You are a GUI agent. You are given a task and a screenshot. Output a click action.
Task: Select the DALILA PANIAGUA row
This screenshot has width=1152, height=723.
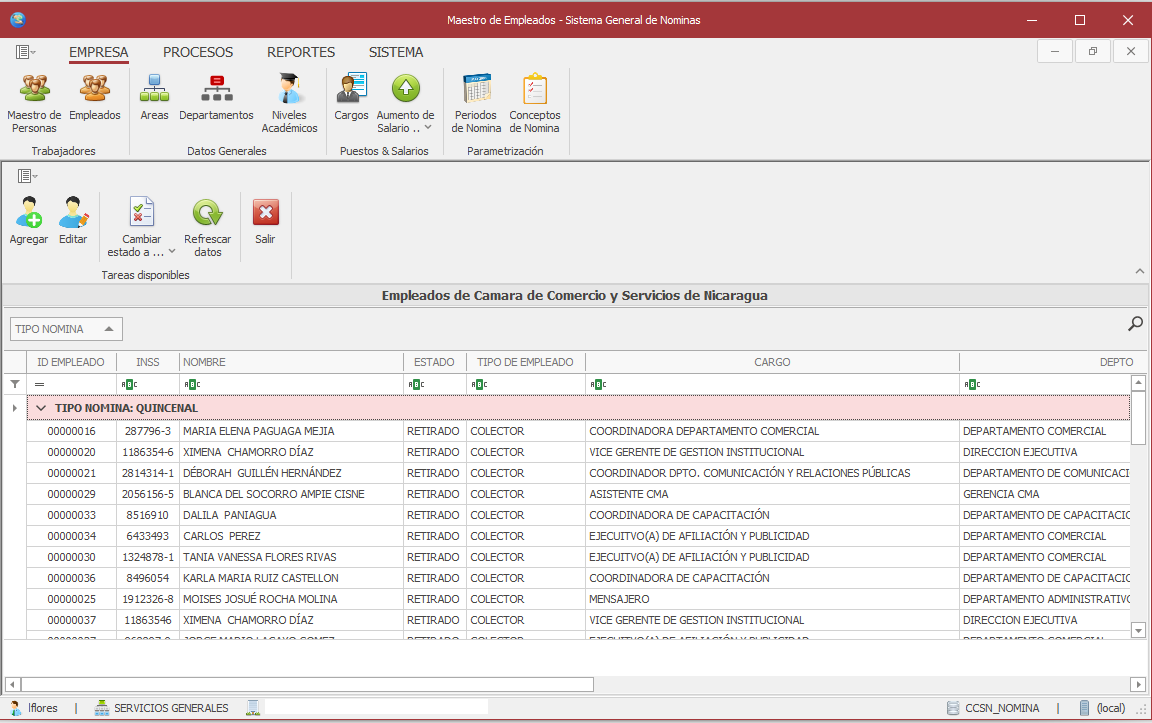coord(578,515)
